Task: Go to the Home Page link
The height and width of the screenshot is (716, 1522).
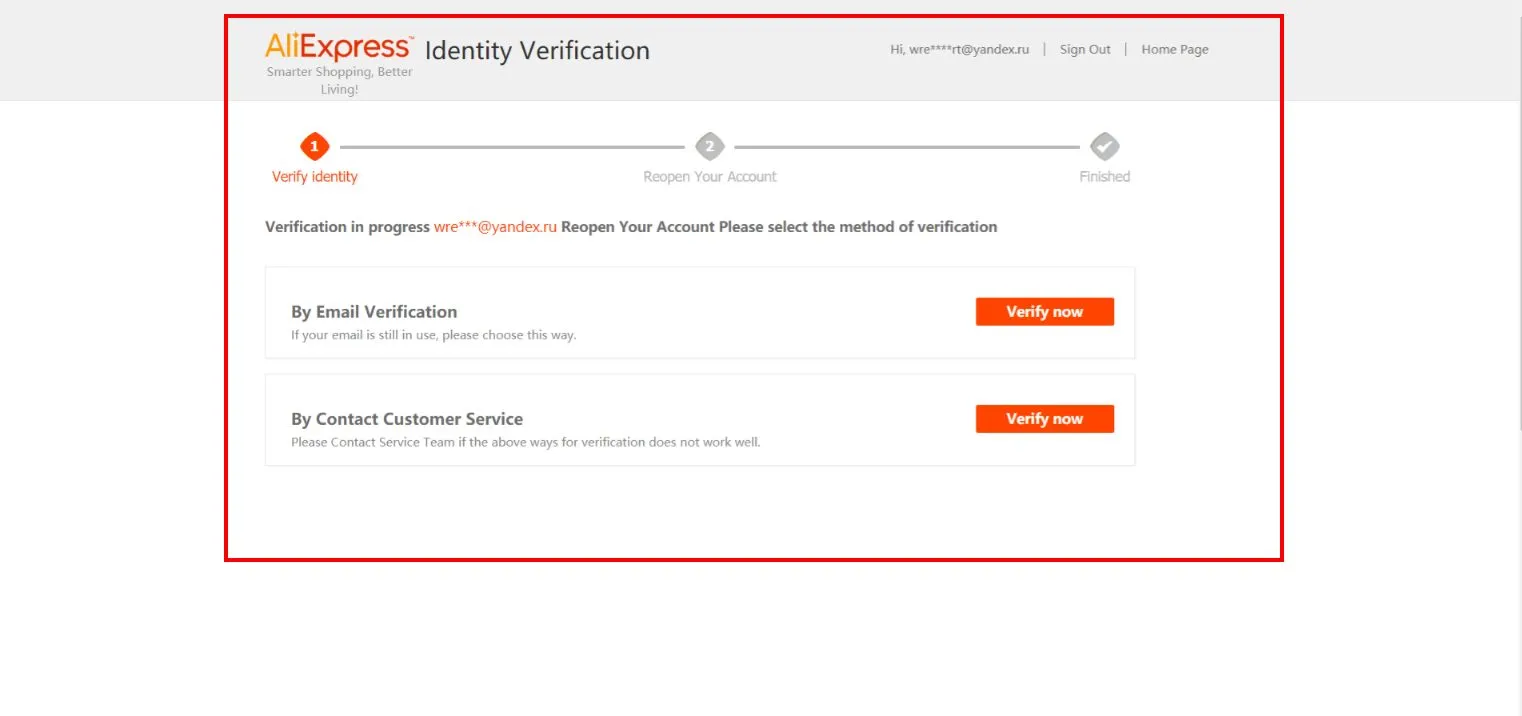Action: pyautogui.click(x=1175, y=49)
